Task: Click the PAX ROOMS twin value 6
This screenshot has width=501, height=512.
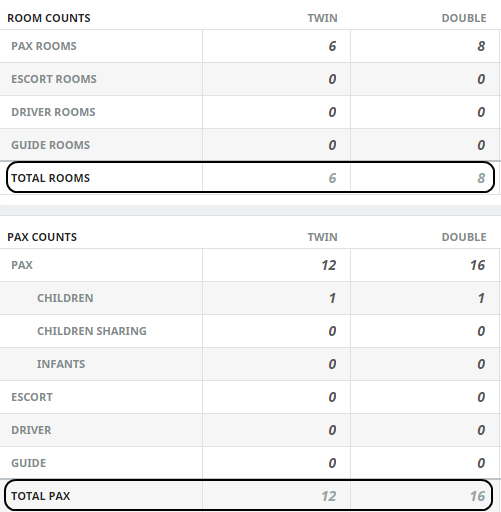Action: pos(332,46)
